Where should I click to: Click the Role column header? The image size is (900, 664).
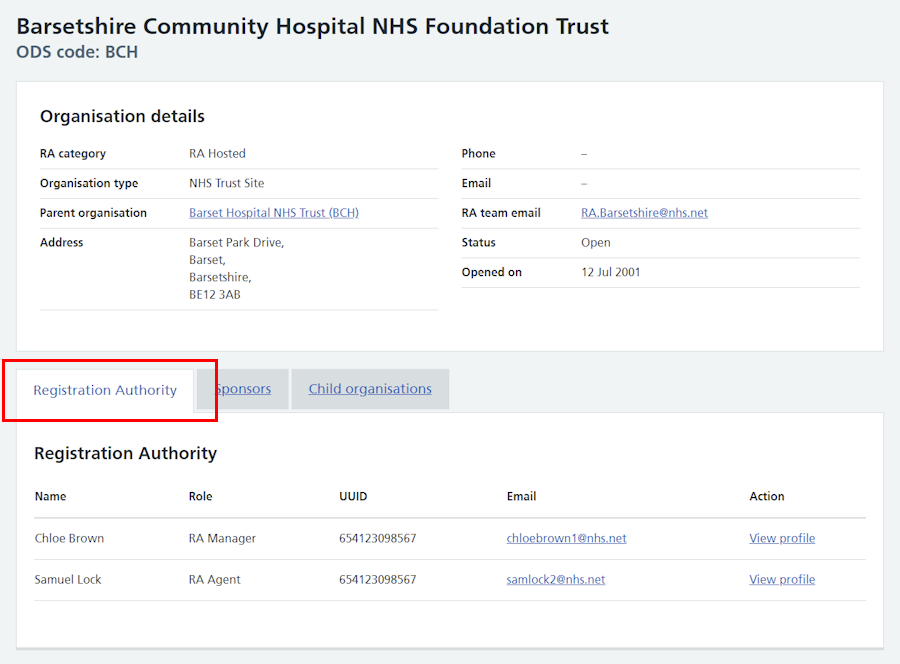[200, 496]
